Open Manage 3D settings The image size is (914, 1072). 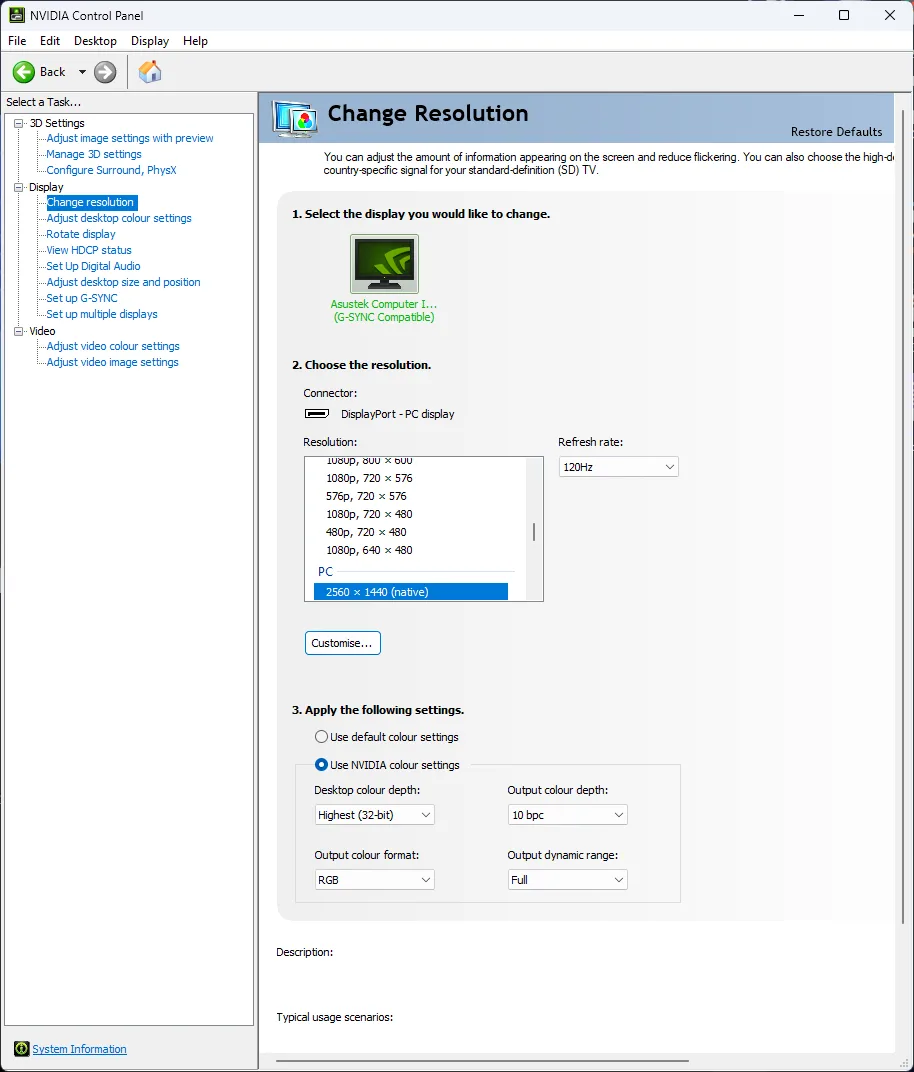(x=94, y=154)
